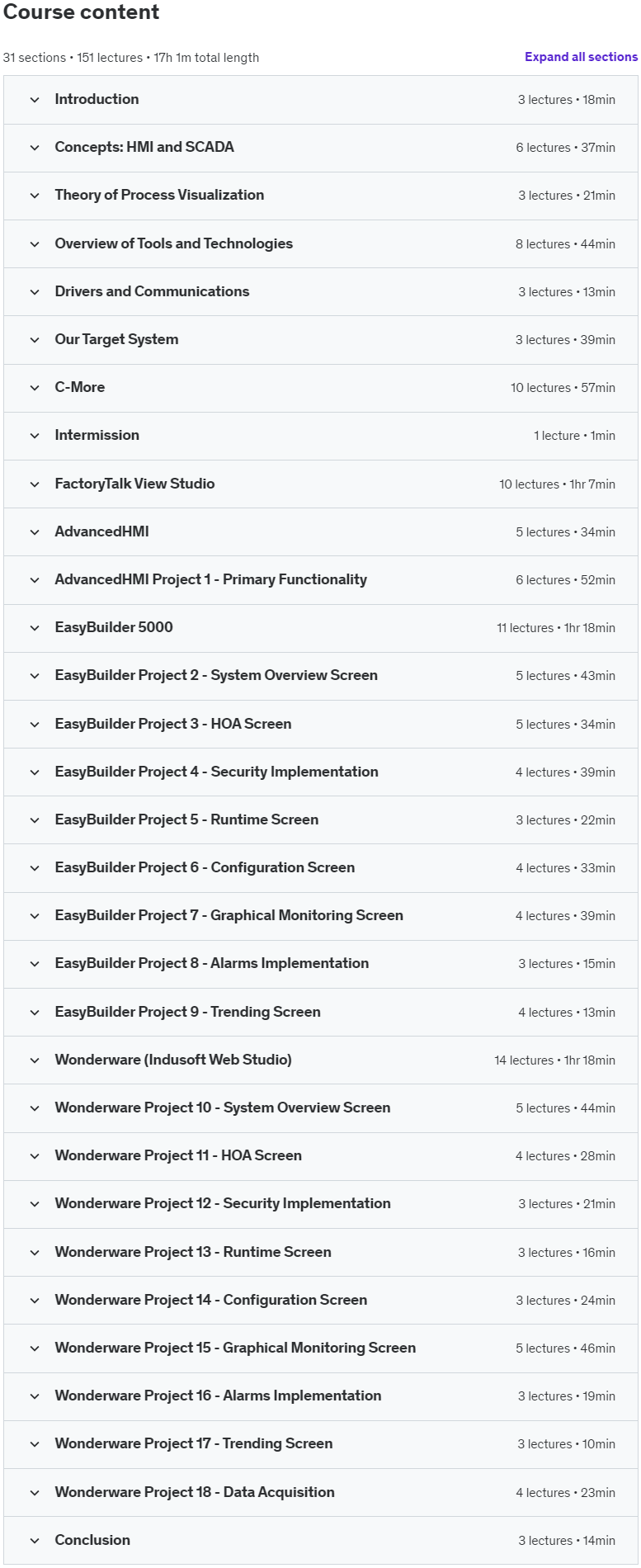641x1568 pixels.
Task: Open Wonderware Project 12 - Security Implementation
Action: [223, 1203]
